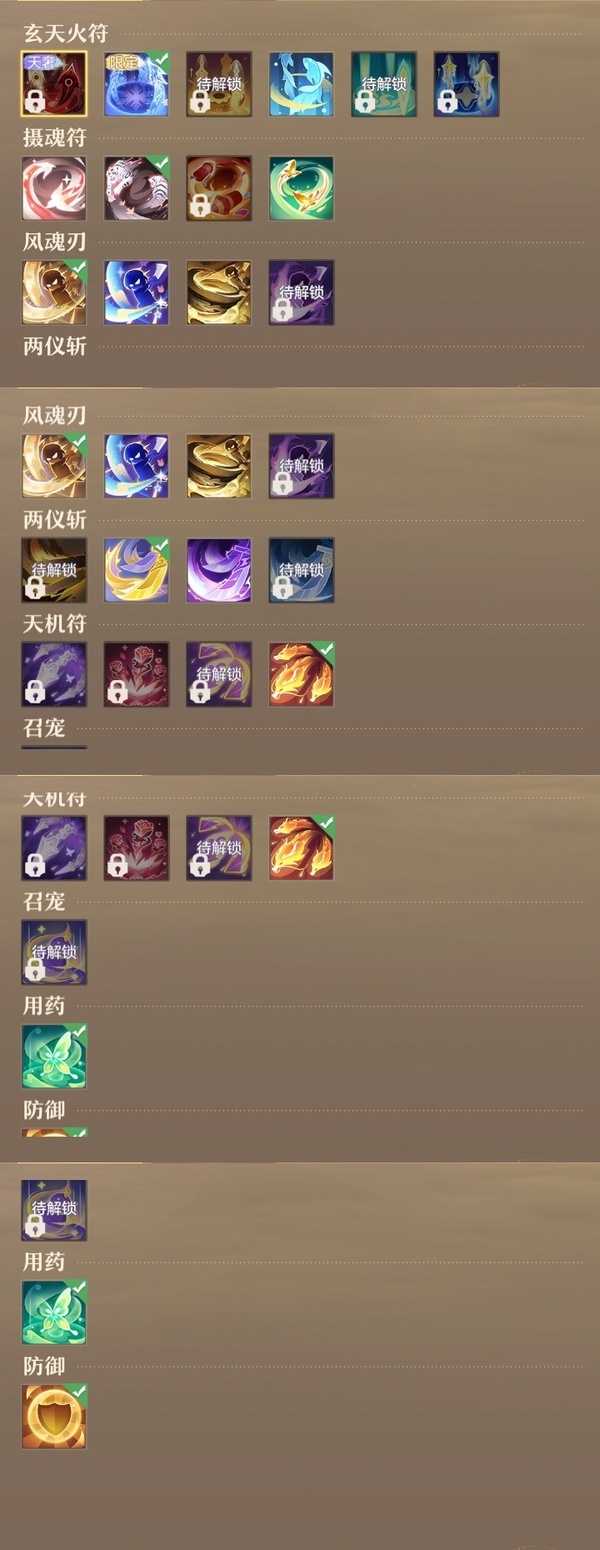Select the blue dolphin crescent 玄天火符 skin
The width and height of the screenshot is (600, 1550).
pos(301,84)
